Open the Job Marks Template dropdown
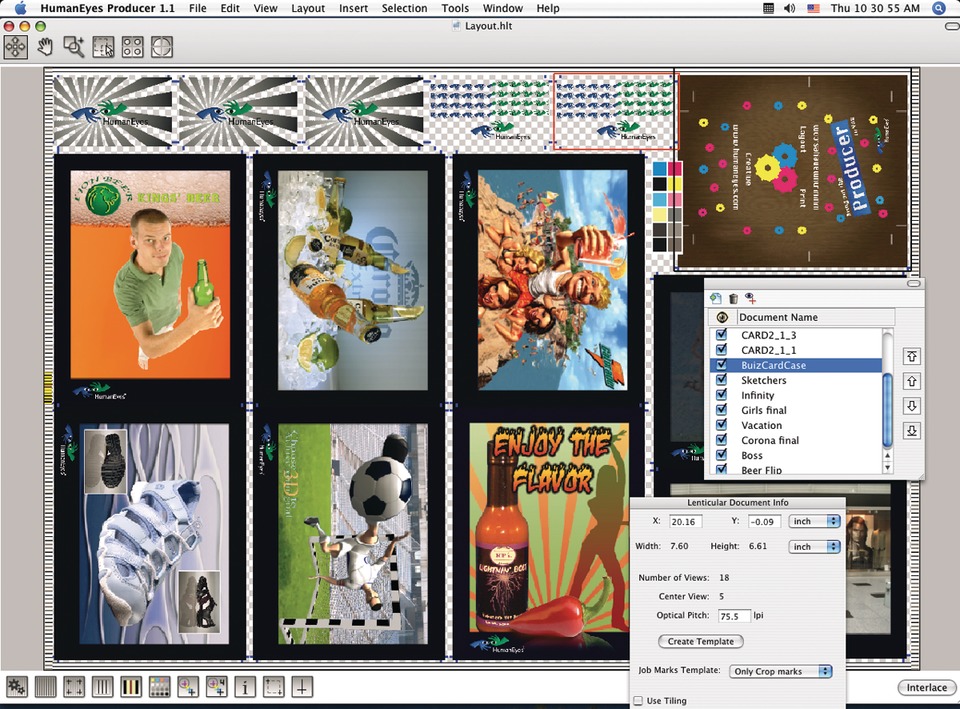The width and height of the screenshot is (960, 709). 780,671
